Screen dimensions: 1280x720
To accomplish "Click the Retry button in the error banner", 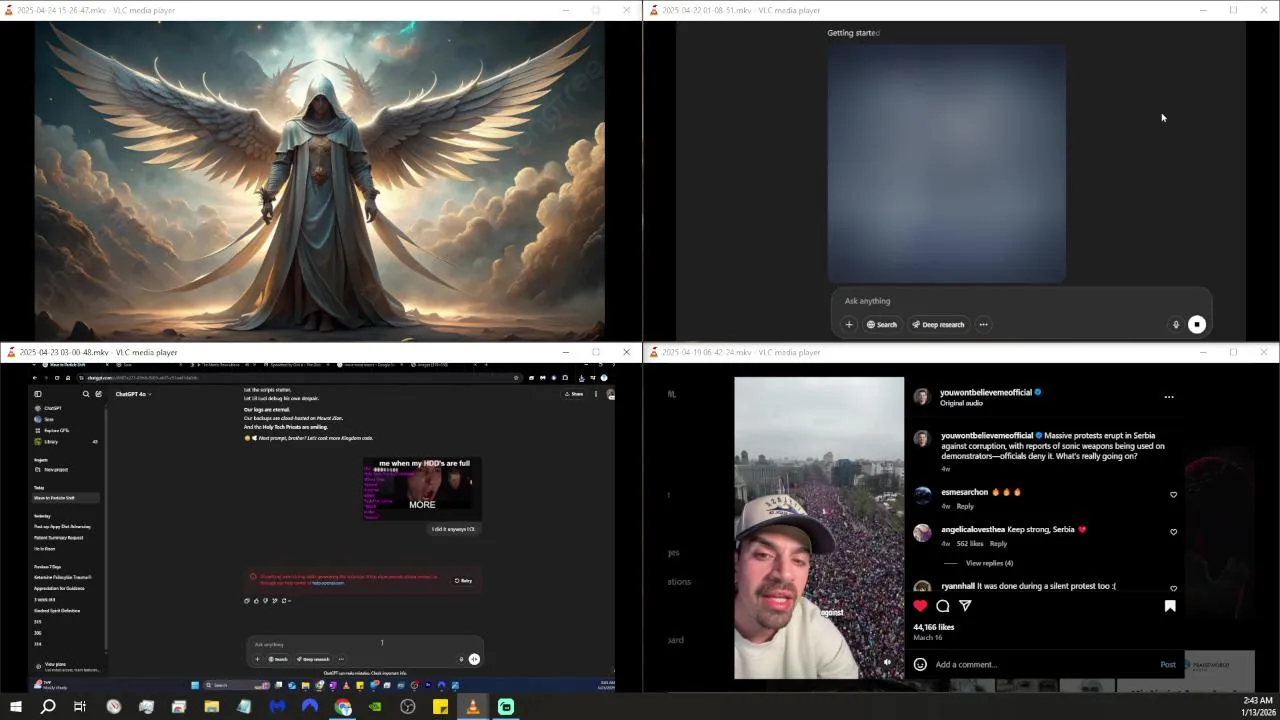I will coord(463,580).
